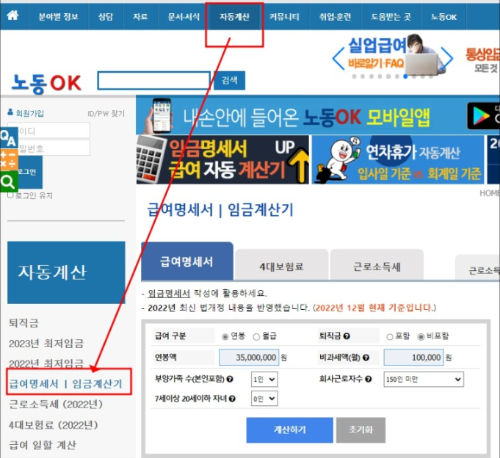Open 자동계산 menu
500x458 pixels.
tap(234, 17)
